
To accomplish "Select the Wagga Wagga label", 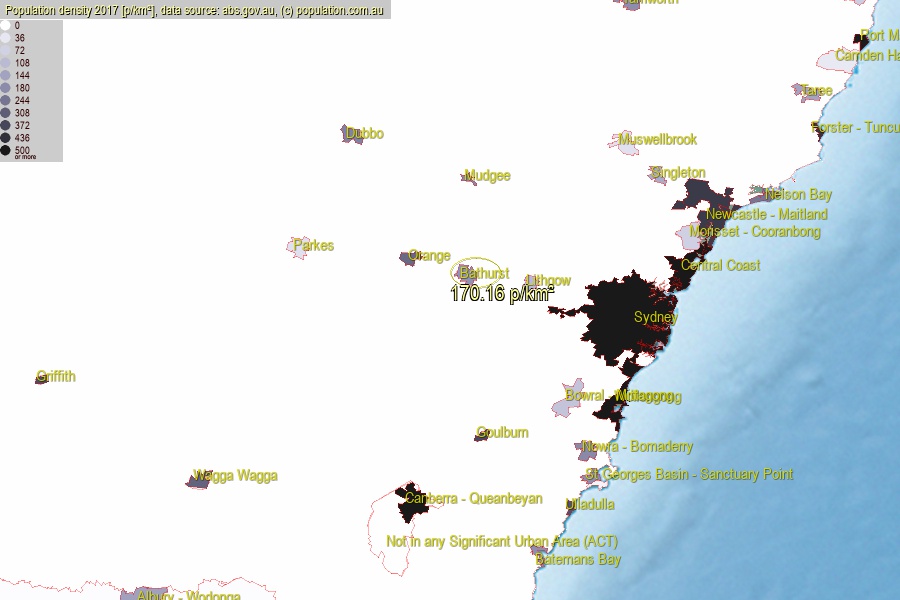I will 235,476.
